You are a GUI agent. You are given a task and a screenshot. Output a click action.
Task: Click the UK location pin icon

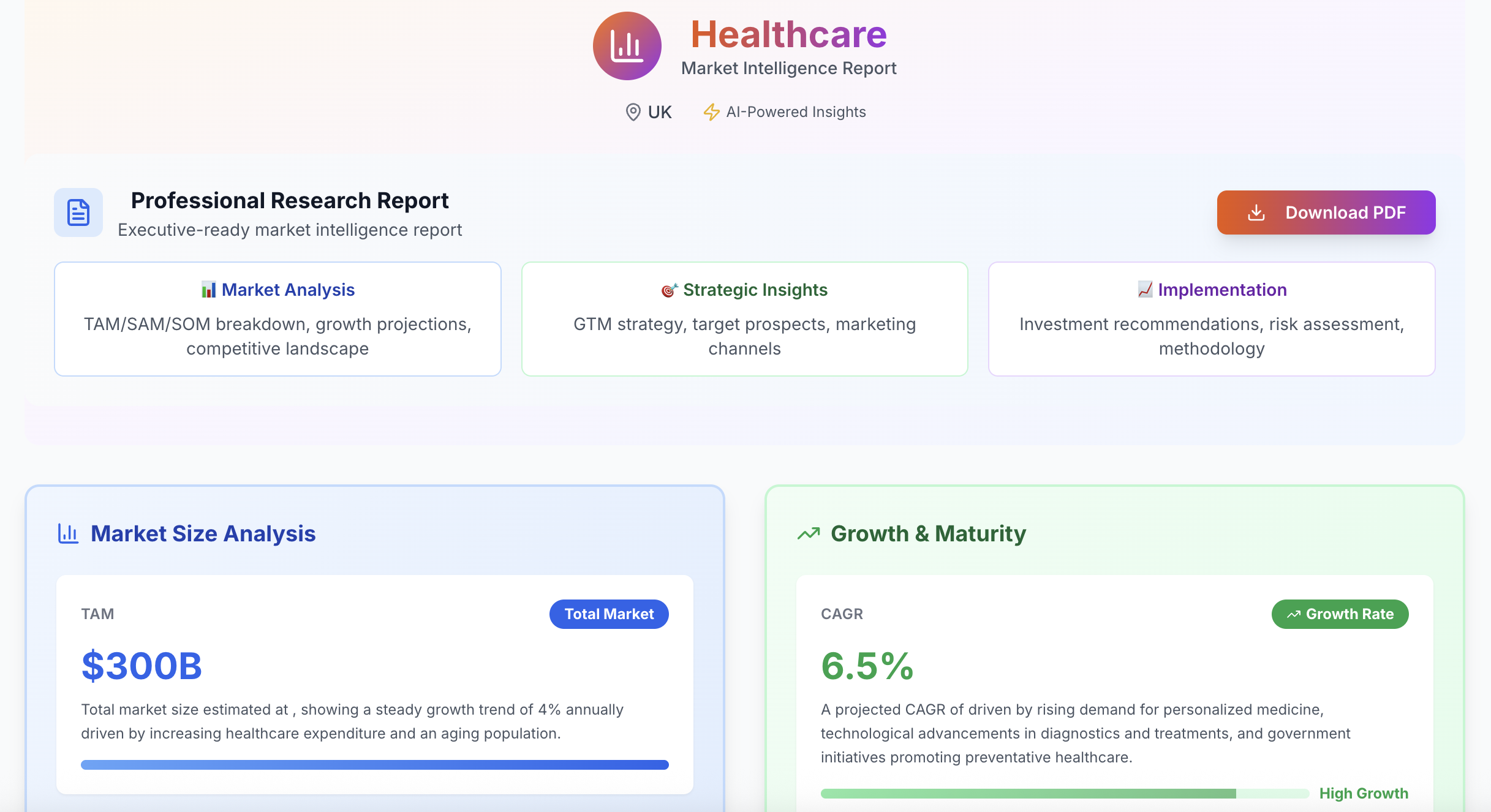(x=633, y=112)
